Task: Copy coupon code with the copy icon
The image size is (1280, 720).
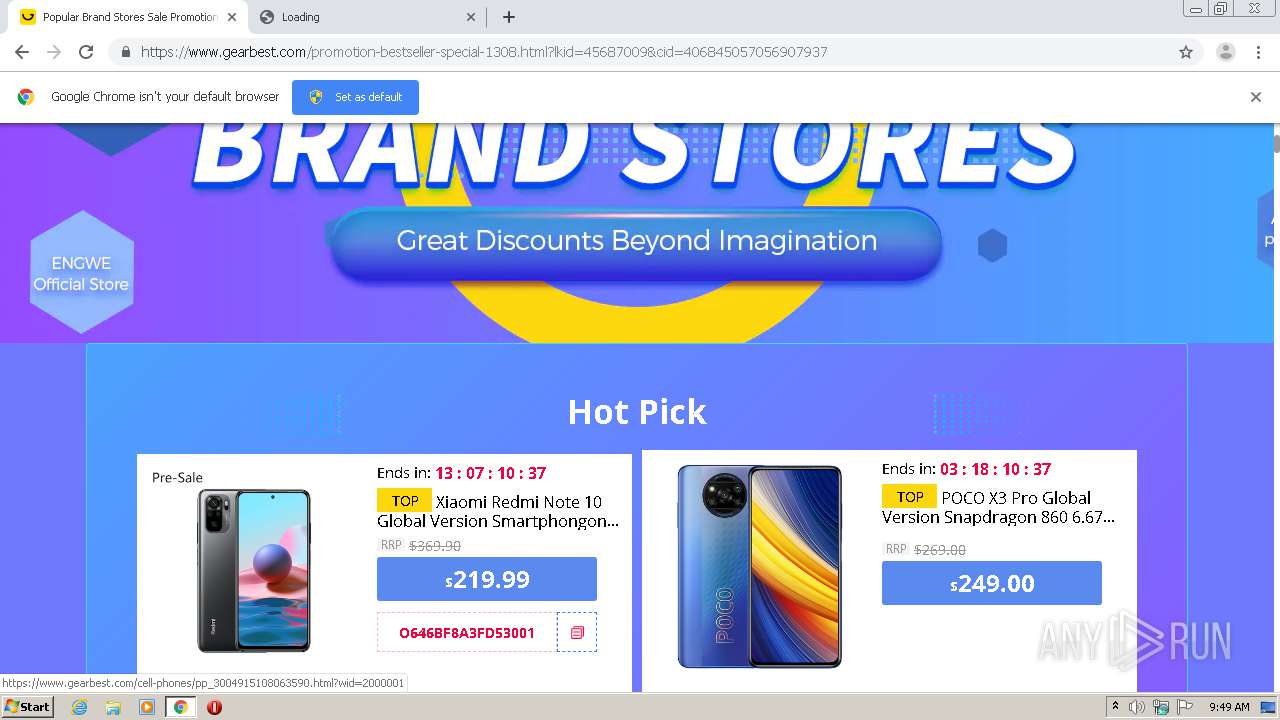Action: [577, 632]
